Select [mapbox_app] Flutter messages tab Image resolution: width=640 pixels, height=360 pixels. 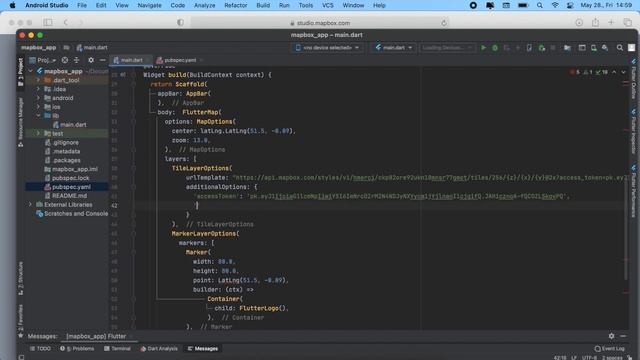pos(96,336)
